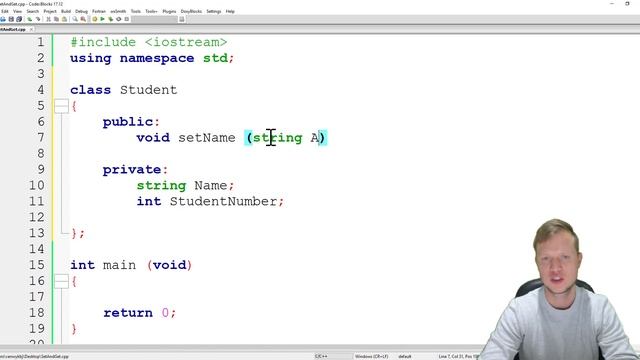Open the View menu
Image resolution: width=640 pixels, height=360 pixels.
(18, 11)
